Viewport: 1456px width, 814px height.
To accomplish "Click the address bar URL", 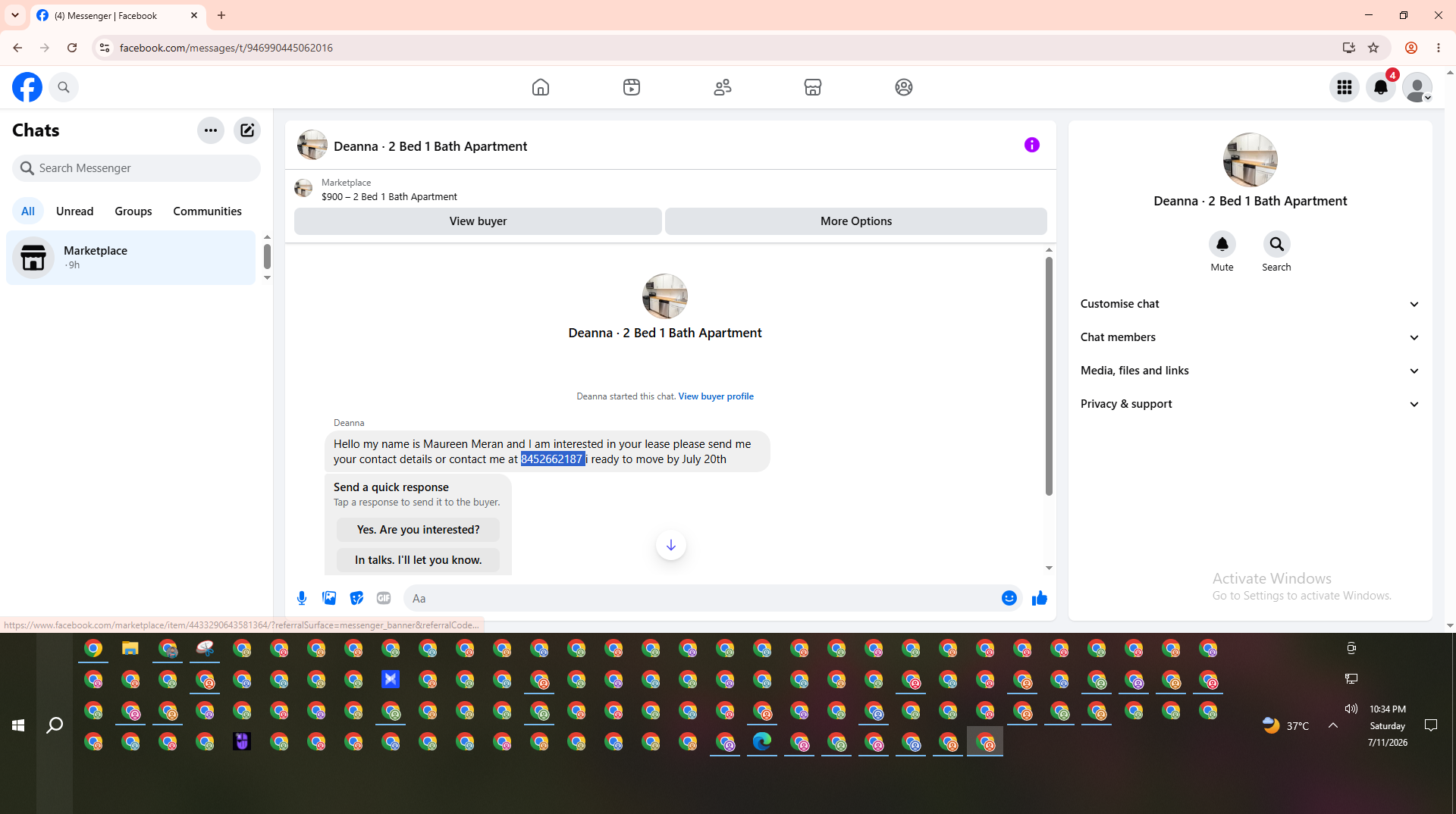I will (226, 48).
